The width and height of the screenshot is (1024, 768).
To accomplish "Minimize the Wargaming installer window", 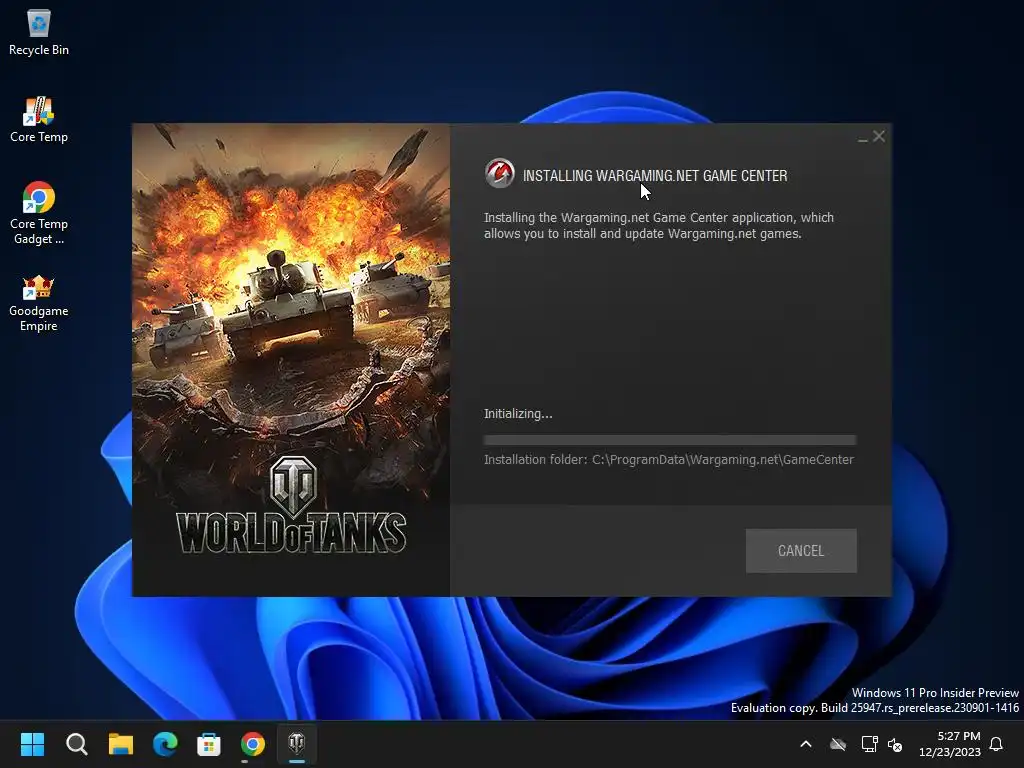I will 863,137.
